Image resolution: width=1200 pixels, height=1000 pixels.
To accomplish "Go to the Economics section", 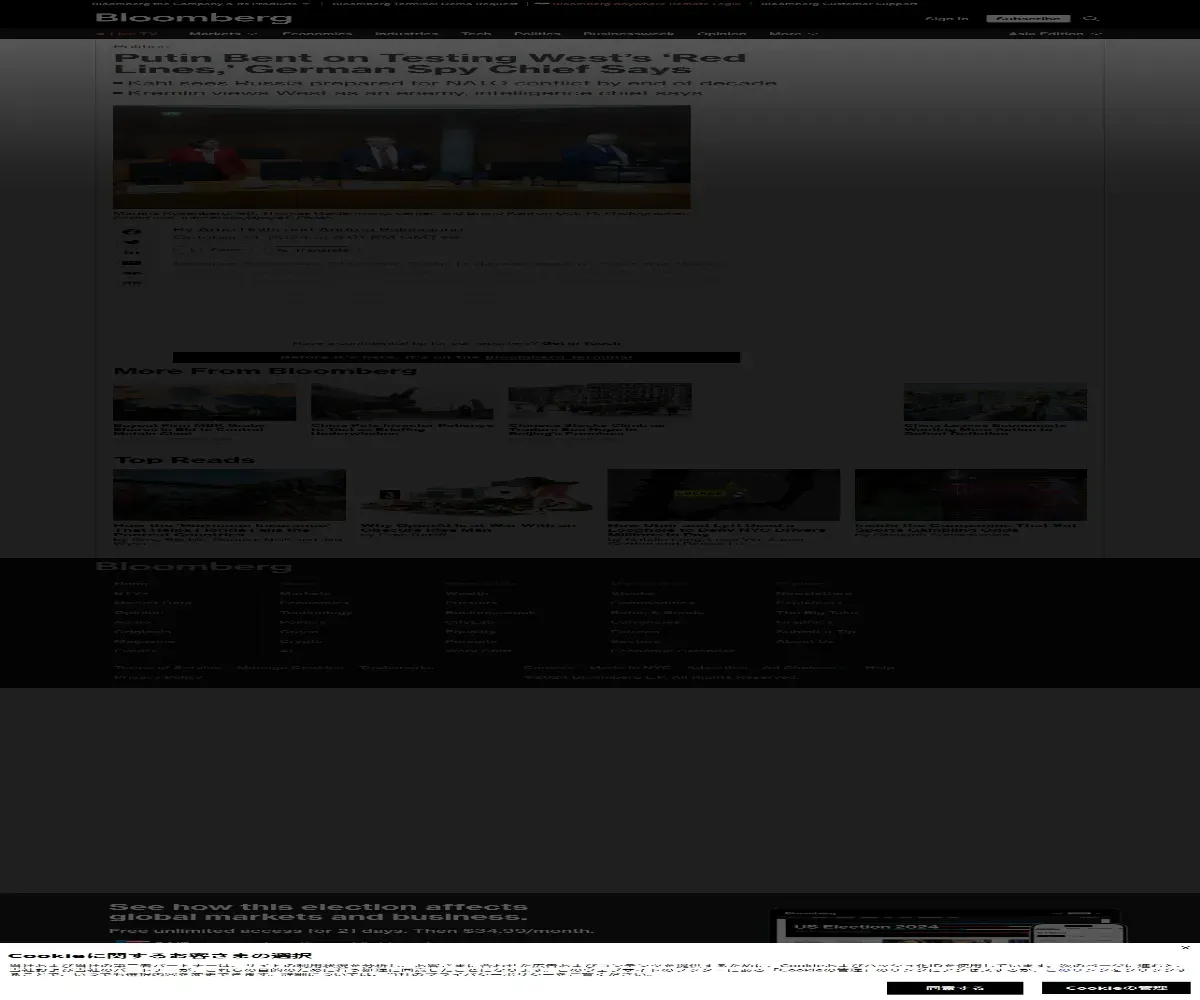I will point(316,34).
